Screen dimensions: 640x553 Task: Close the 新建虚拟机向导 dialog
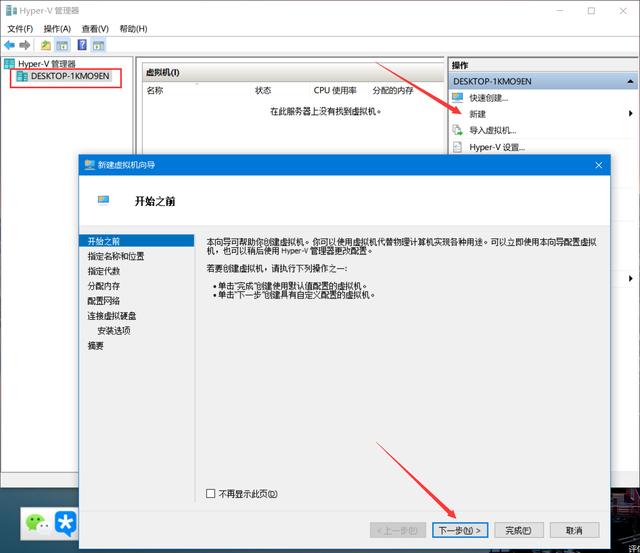coord(599,165)
